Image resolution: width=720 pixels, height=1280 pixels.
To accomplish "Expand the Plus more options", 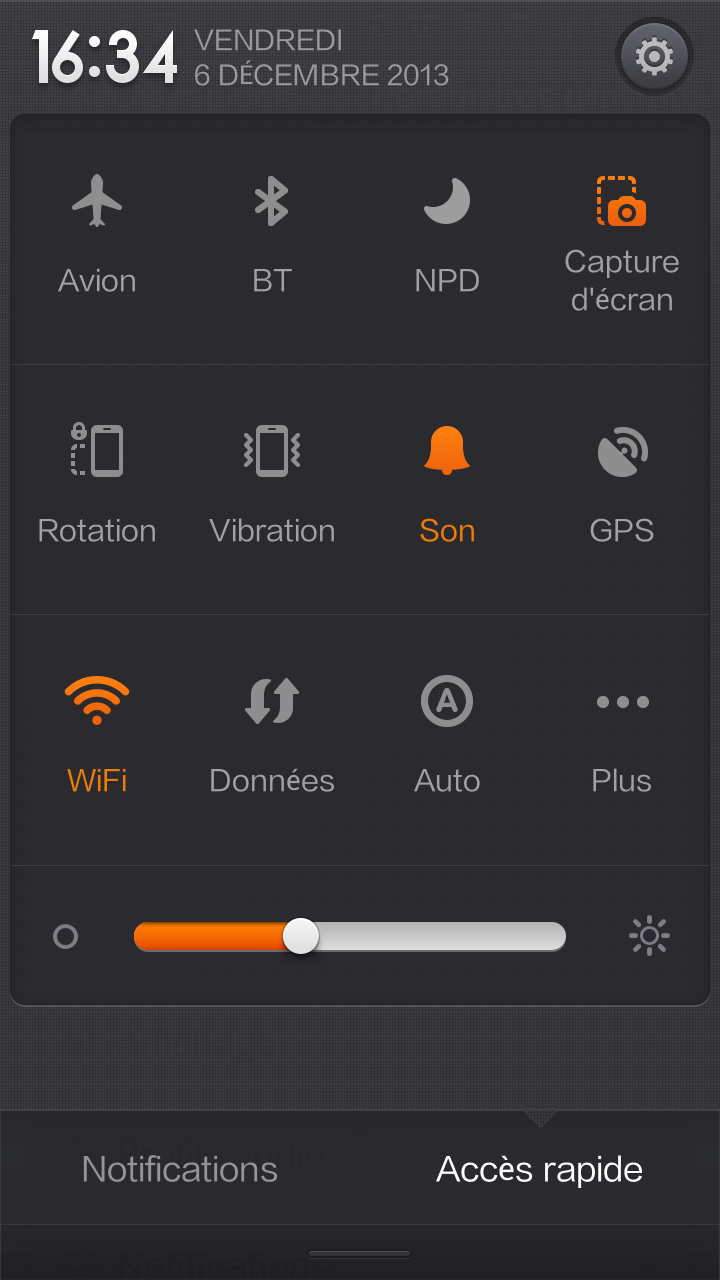I will (x=622, y=702).
